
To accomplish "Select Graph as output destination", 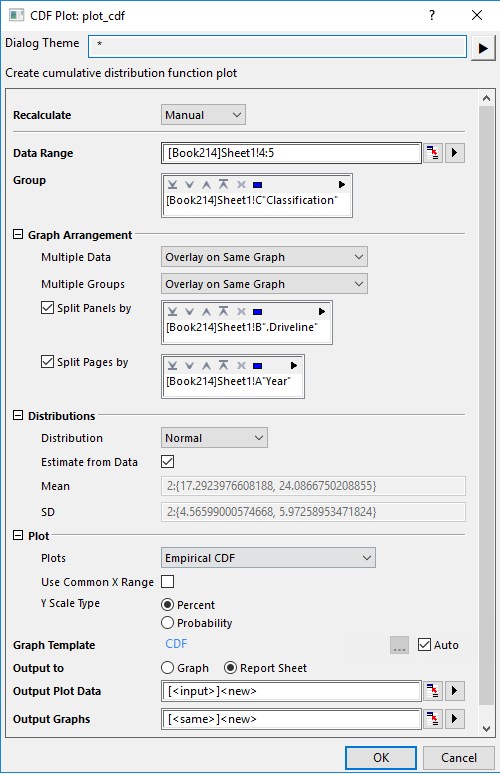I will pos(168,668).
